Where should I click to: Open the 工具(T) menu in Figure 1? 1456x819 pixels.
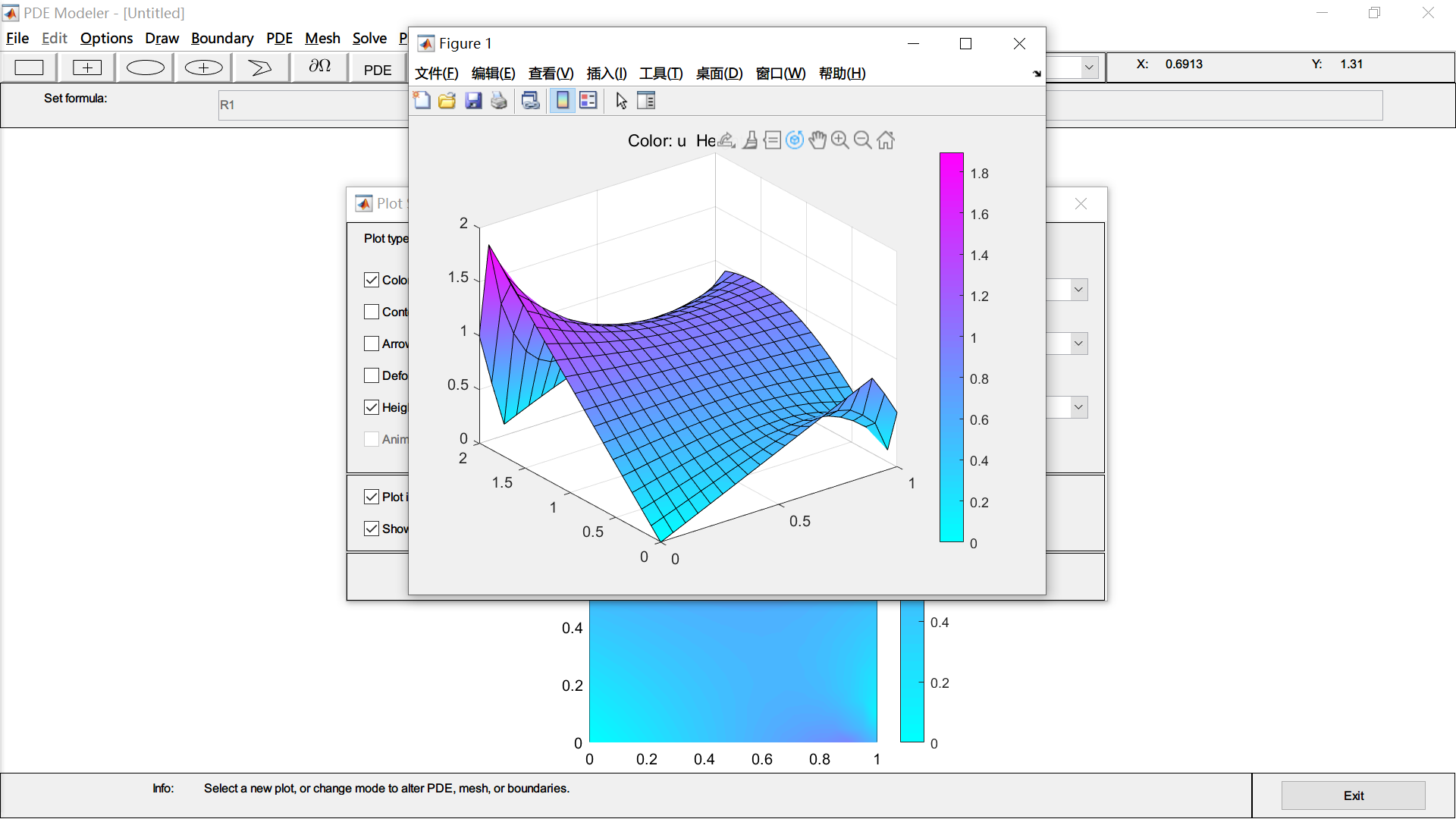661,74
